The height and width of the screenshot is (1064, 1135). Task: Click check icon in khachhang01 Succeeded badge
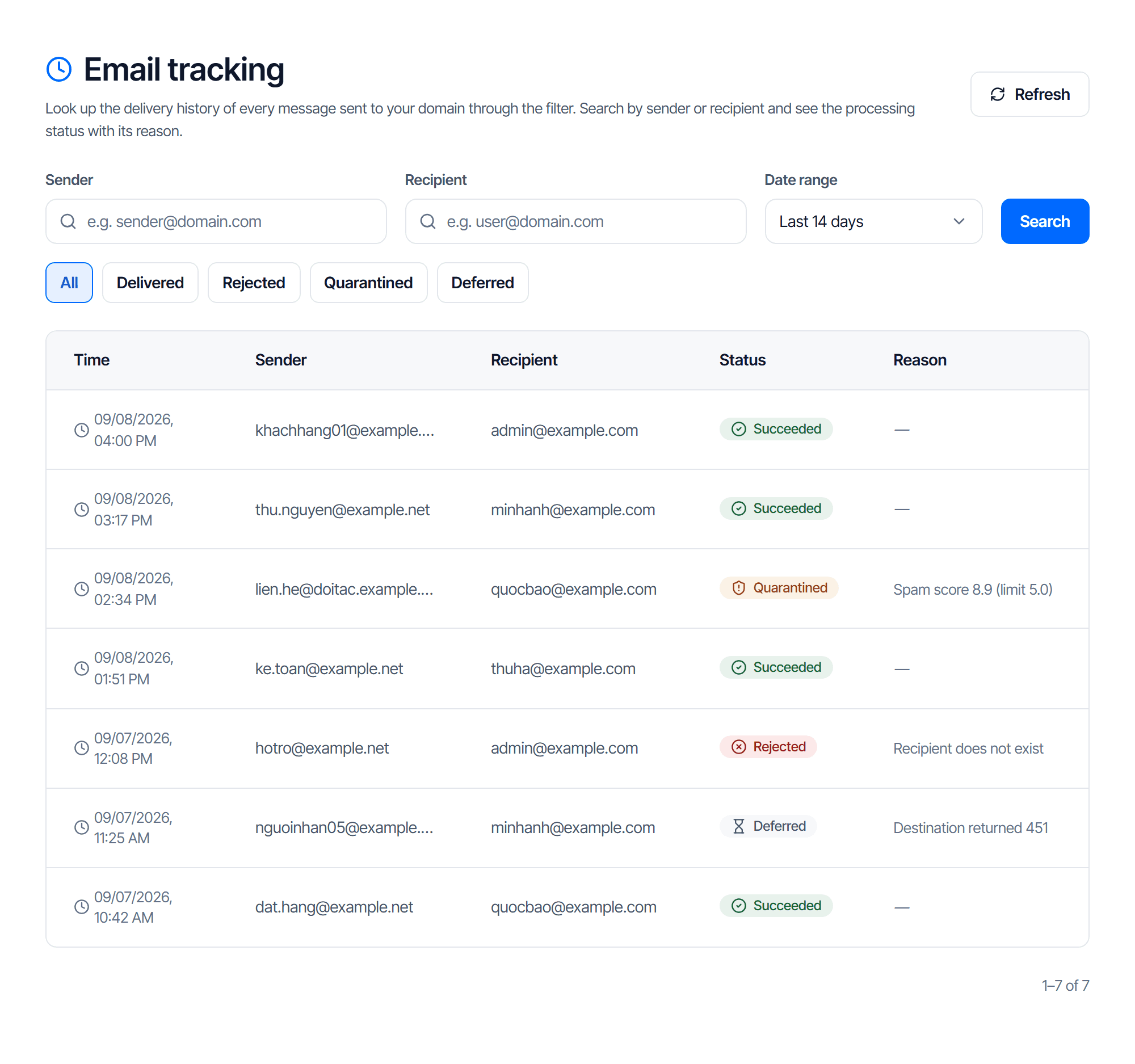click(739, 429)
